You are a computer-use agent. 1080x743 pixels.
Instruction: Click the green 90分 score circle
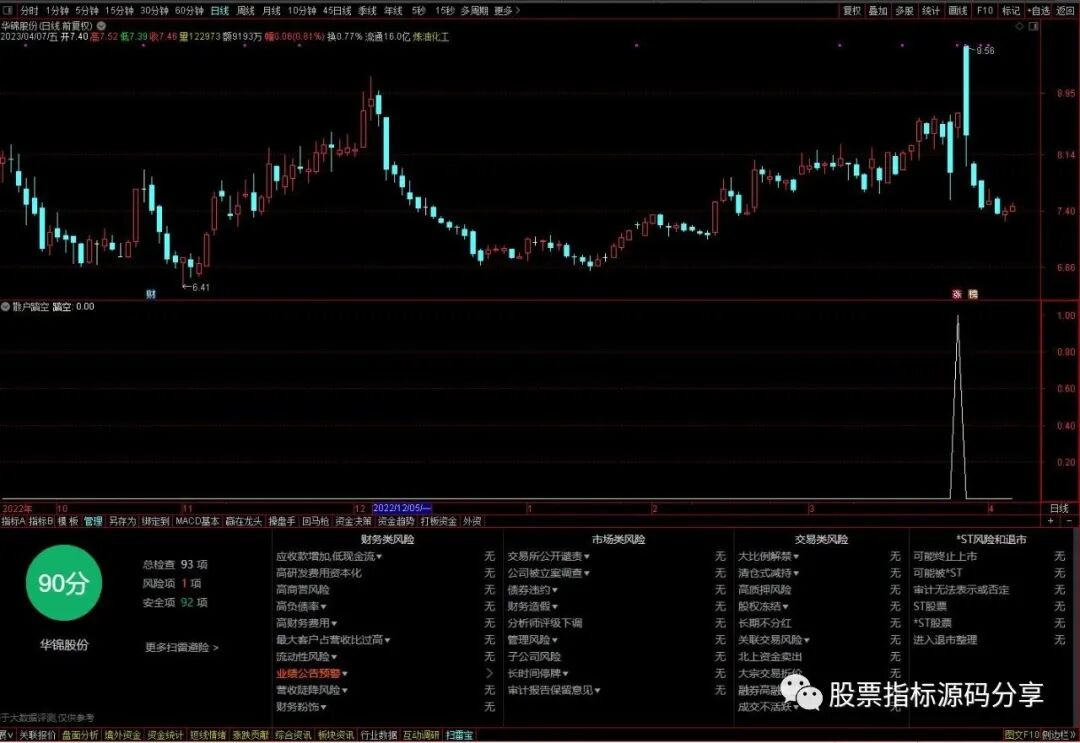(x=63, y=583)
